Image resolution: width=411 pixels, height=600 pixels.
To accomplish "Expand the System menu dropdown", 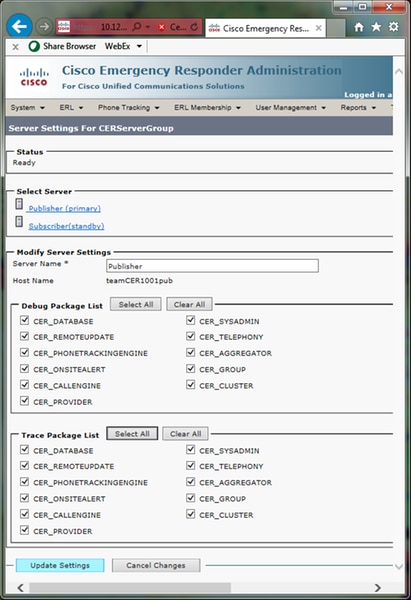I will point(28,108).
